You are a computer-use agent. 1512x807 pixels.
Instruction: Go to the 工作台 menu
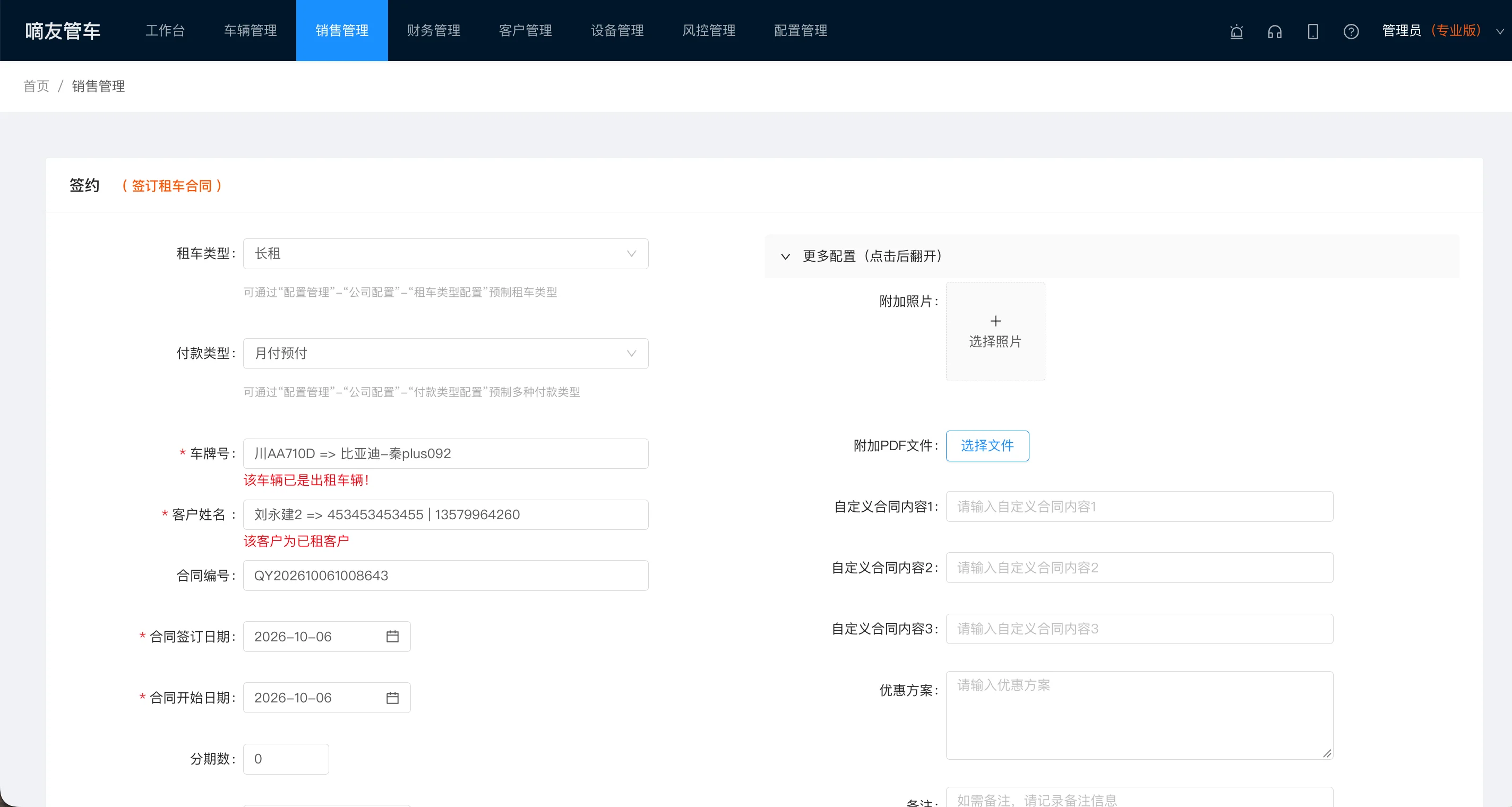tap(166, 30)
